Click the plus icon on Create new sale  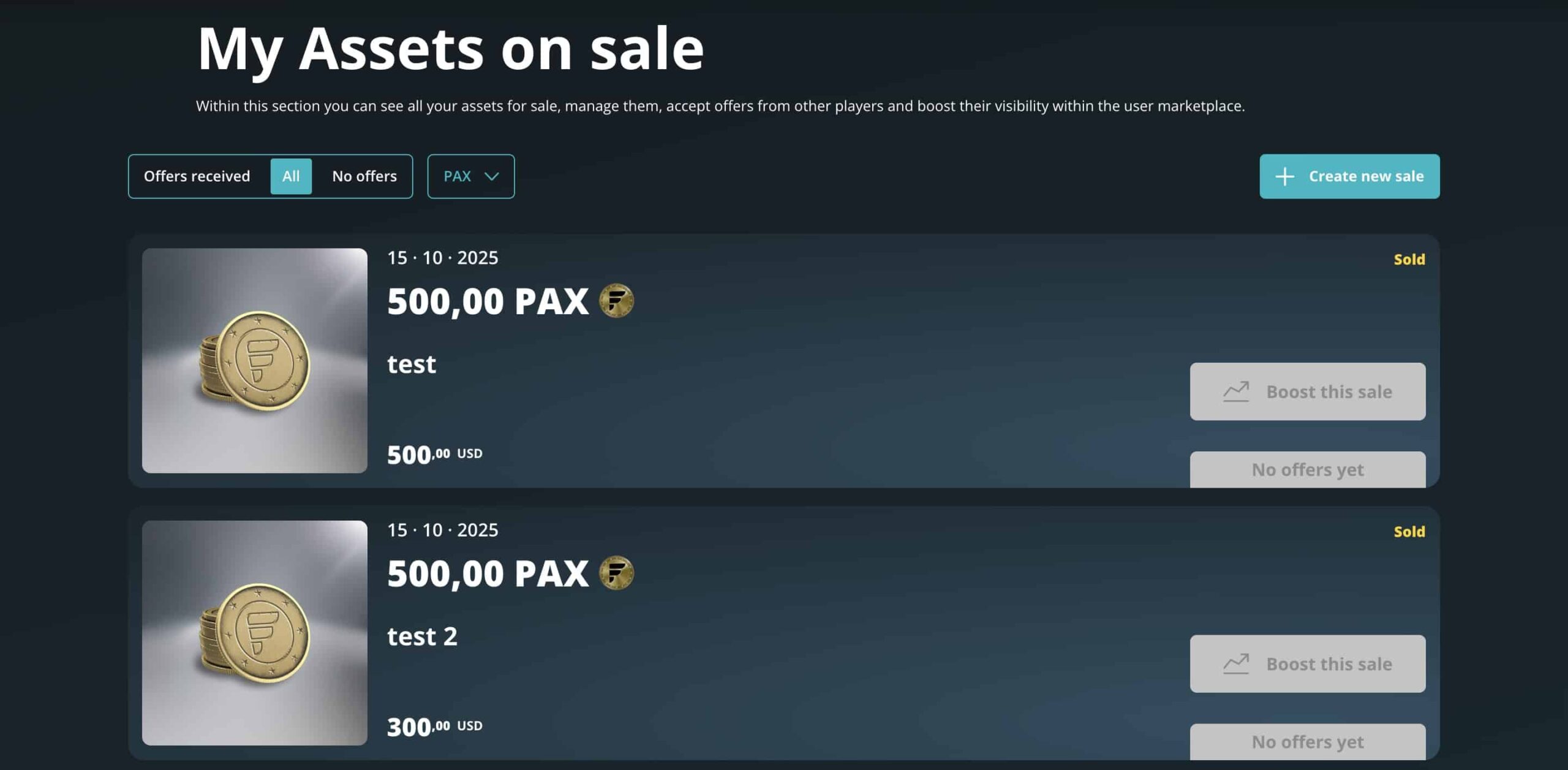(1284, 176)
